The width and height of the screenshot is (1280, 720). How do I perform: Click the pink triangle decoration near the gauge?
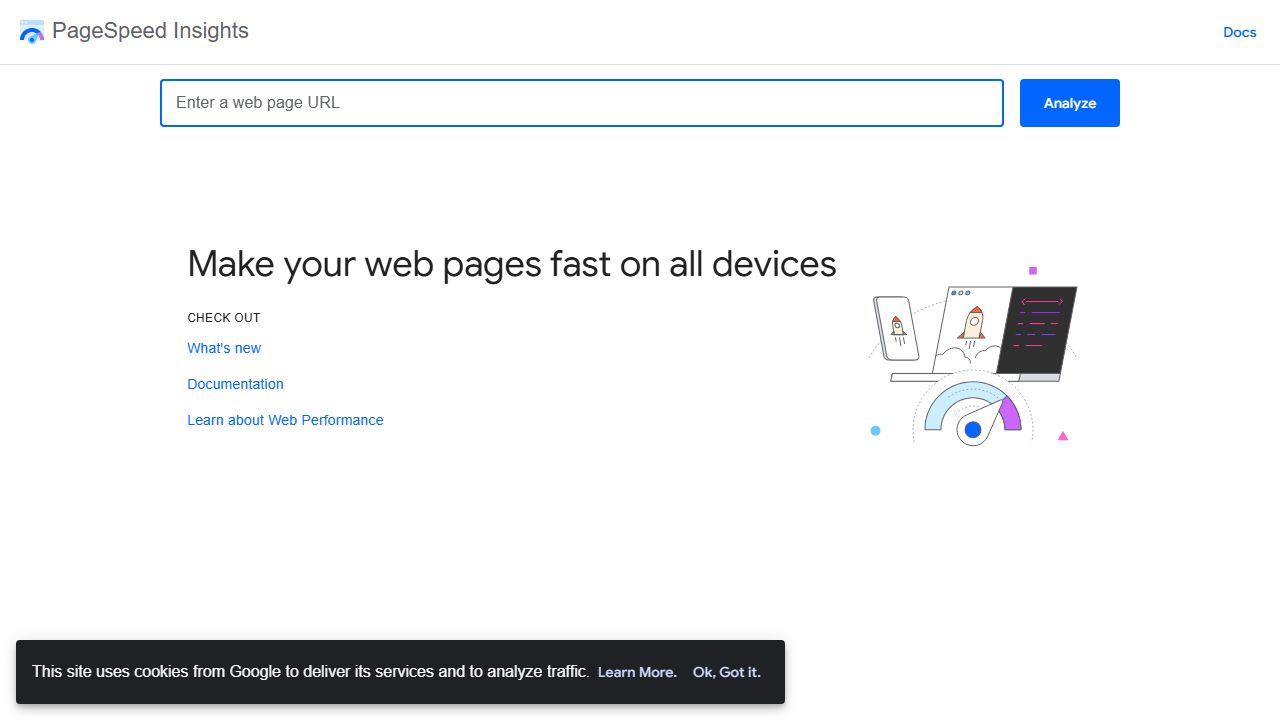[1063, 435]
